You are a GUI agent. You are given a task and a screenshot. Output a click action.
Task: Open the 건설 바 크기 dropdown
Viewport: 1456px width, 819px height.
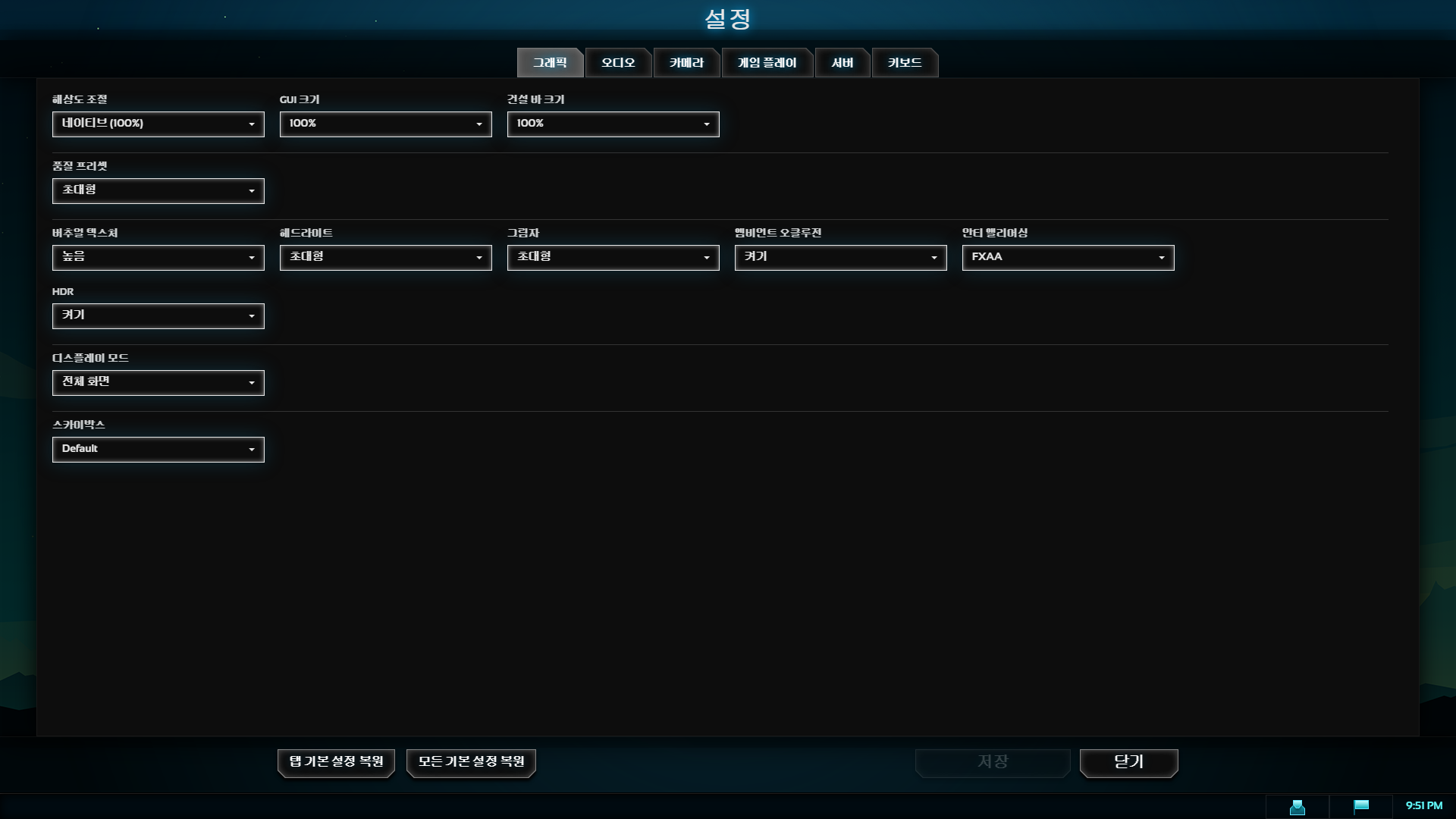613,124
